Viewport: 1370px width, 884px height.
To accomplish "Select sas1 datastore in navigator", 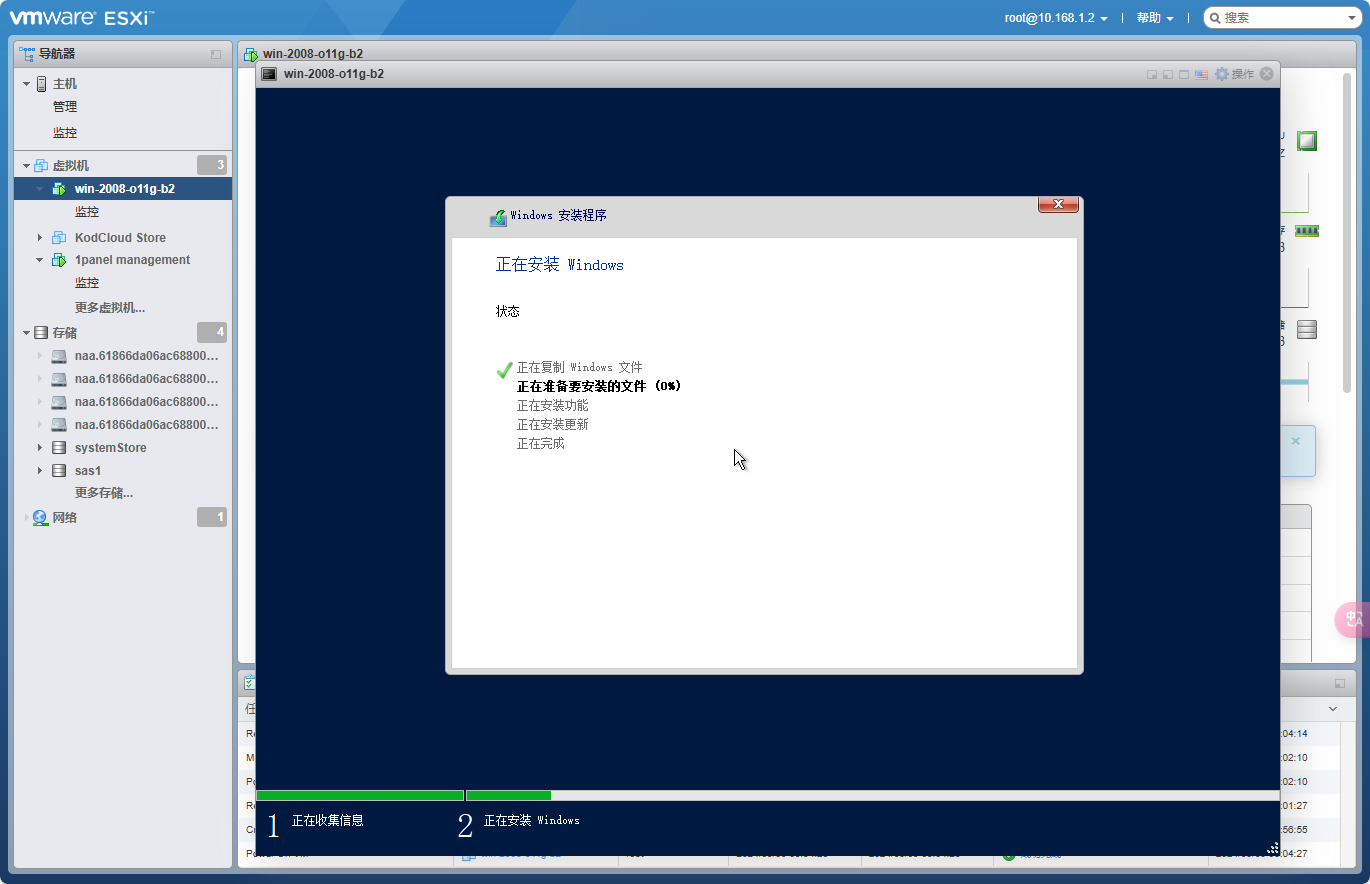I will tap(88, 471).
